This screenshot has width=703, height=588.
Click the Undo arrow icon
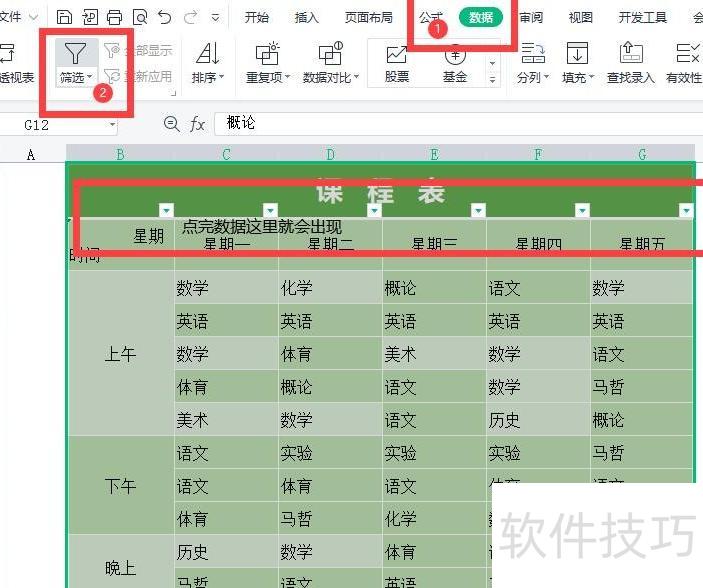click(165, 17)
